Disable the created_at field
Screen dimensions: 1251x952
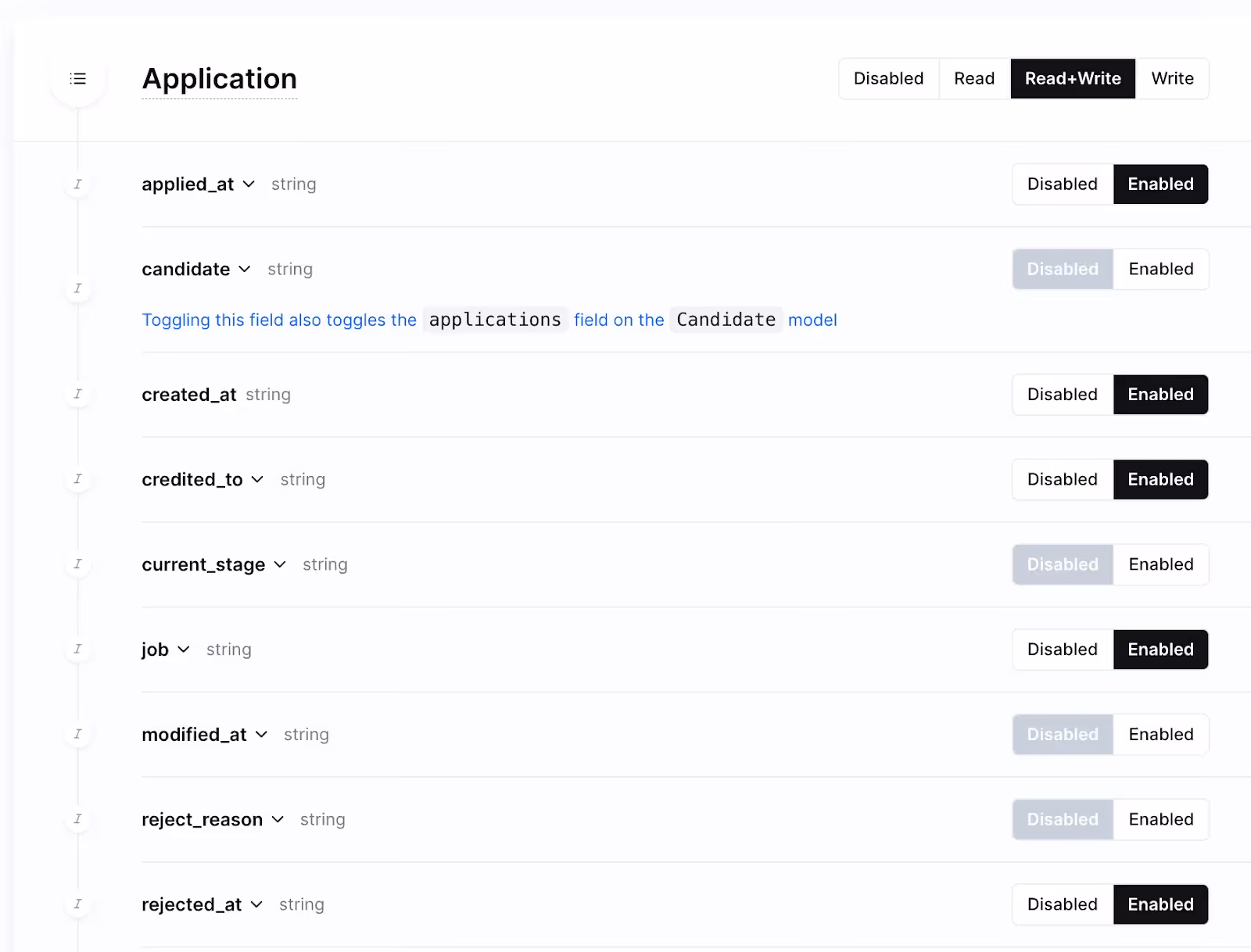(x=1063, y=395)
